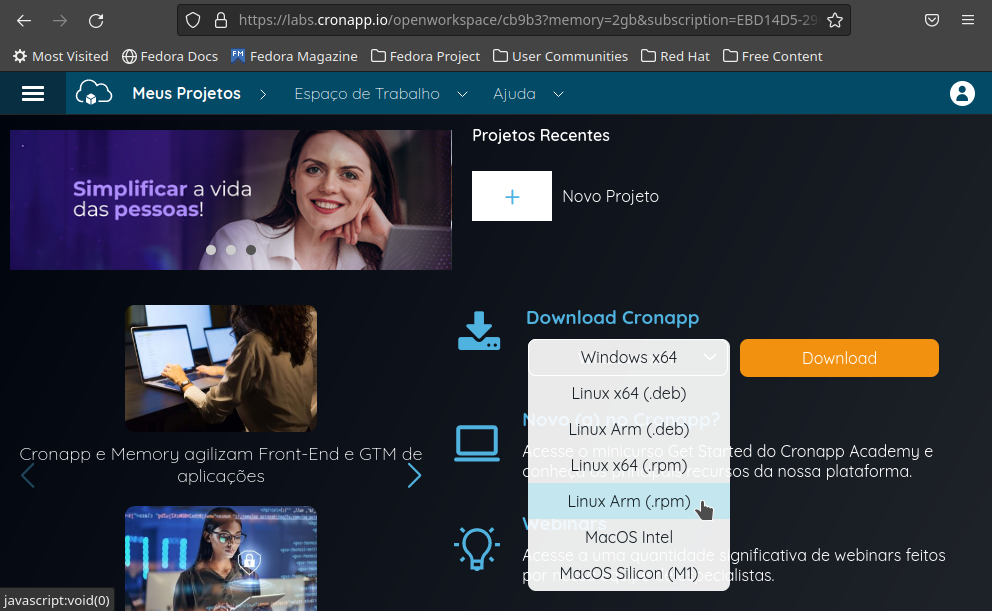The width and height of the screenshot is (992, 611).
Task: Choose Linux x64 (.rpm) option
Action: pyautogui.click(x=629, y=466)
